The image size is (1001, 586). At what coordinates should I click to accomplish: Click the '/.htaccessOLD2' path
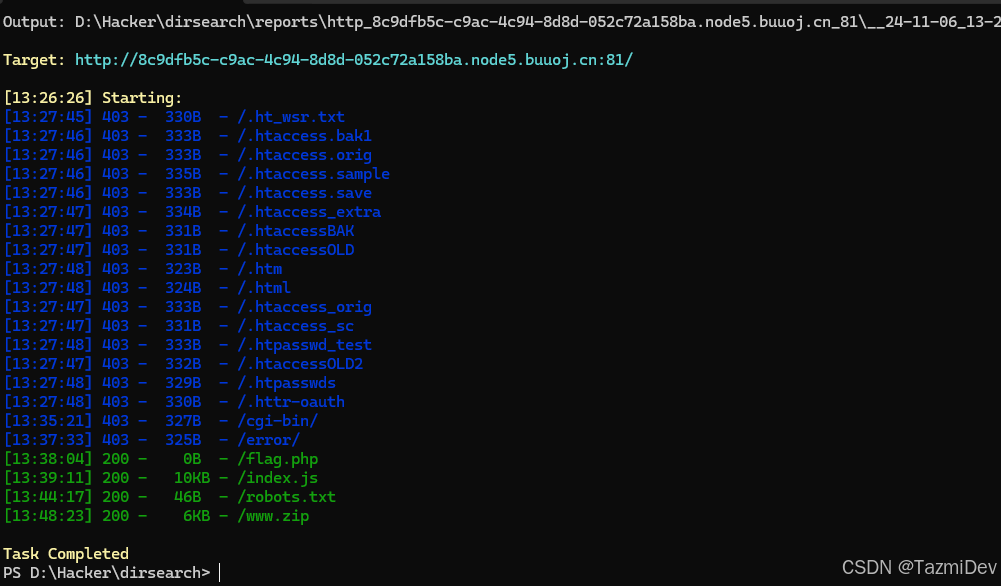click(299, 364)
